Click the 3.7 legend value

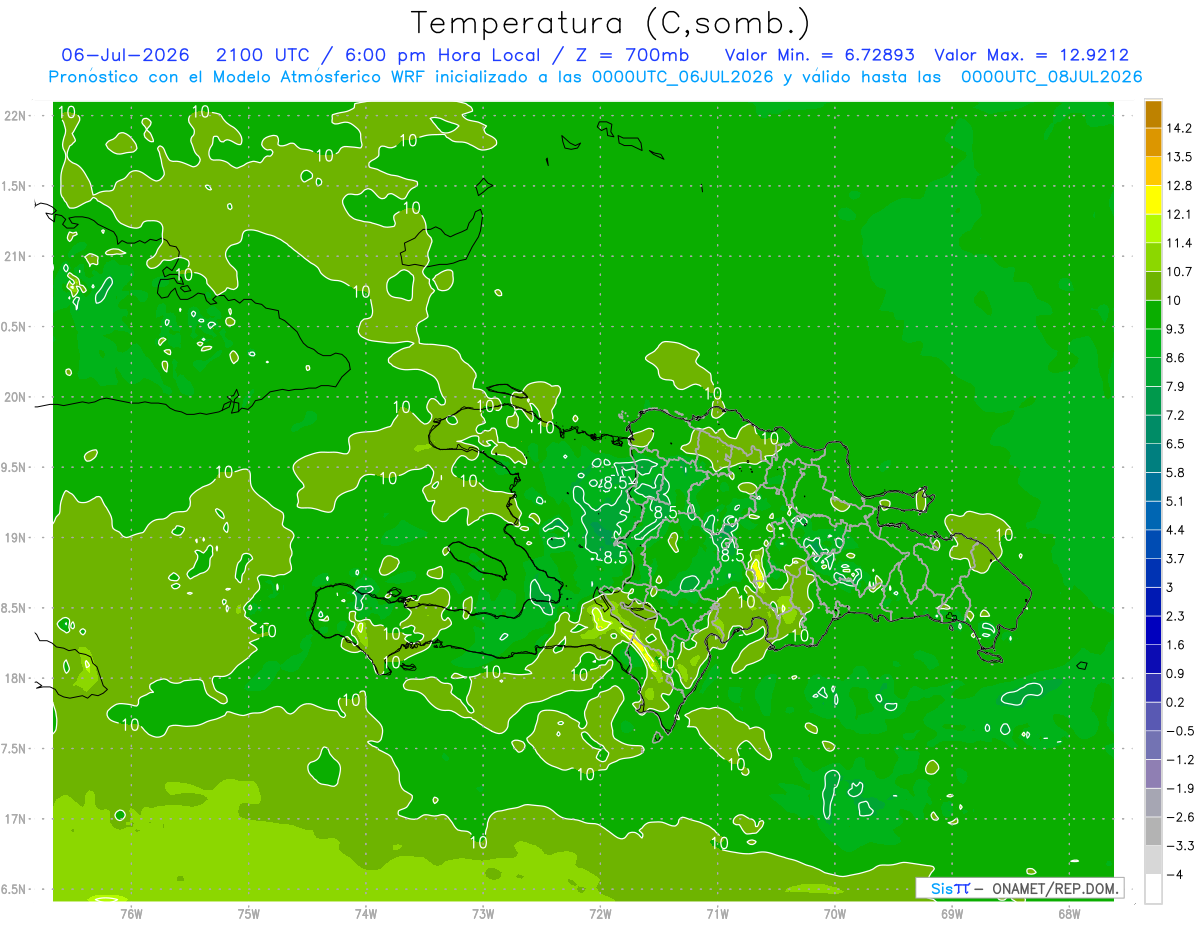coord(1176,559)
